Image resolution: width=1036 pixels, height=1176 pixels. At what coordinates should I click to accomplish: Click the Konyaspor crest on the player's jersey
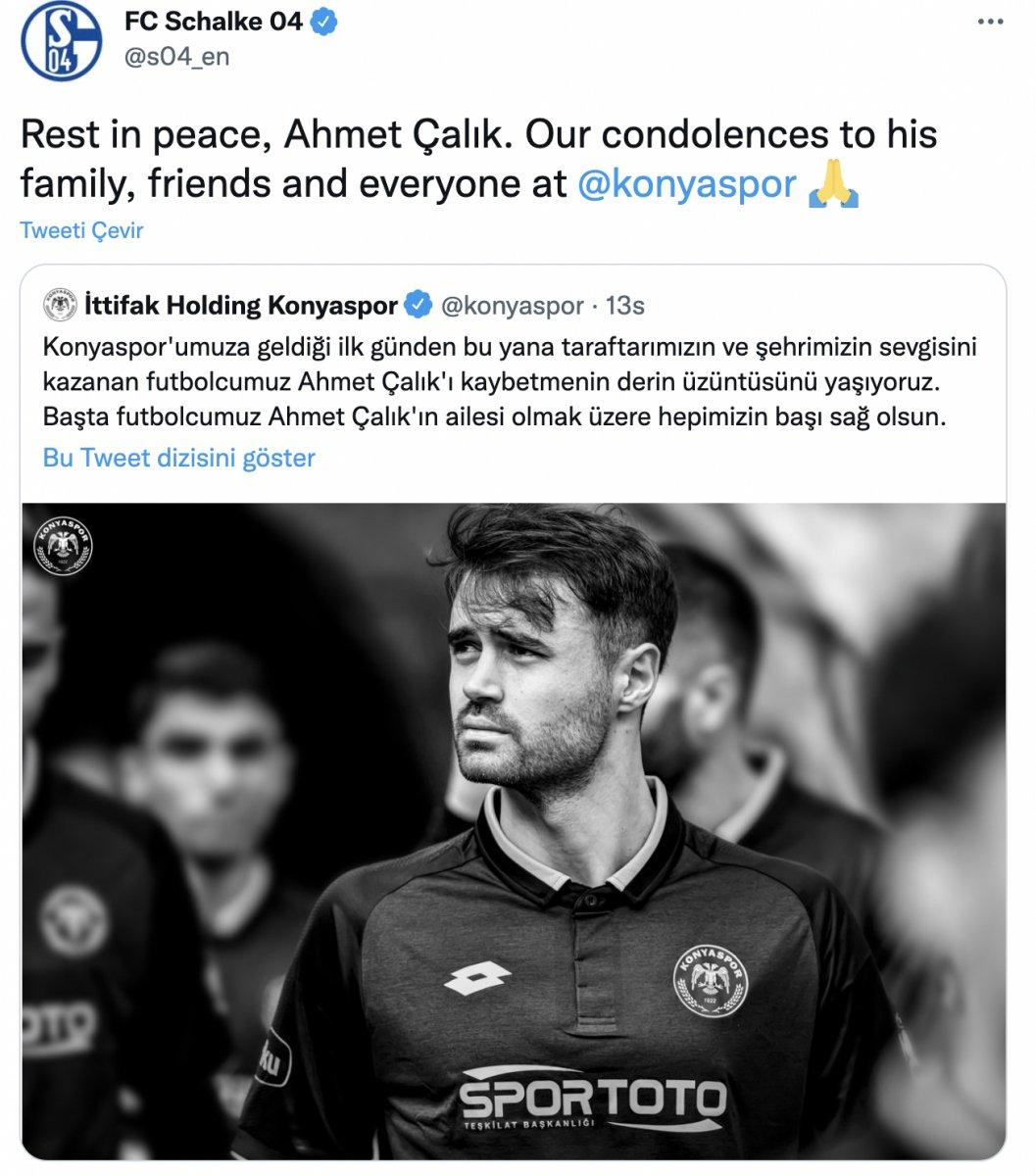pos(711,980)
